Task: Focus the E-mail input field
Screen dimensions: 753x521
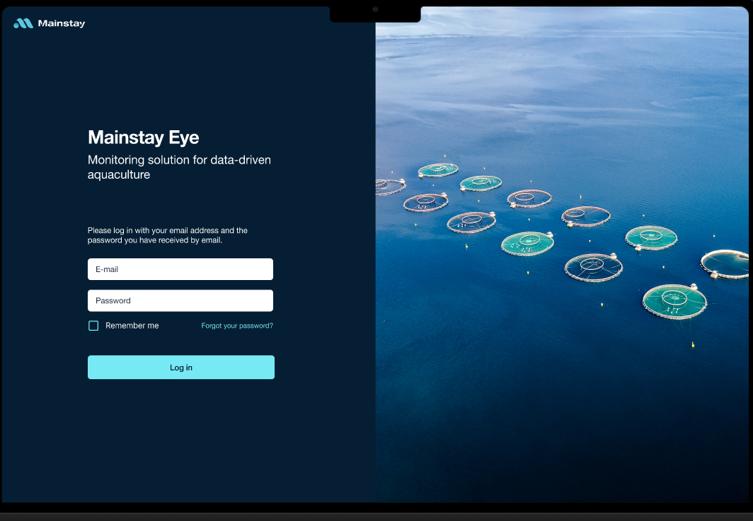Action: pyautogui.click(x=180, y=269)
